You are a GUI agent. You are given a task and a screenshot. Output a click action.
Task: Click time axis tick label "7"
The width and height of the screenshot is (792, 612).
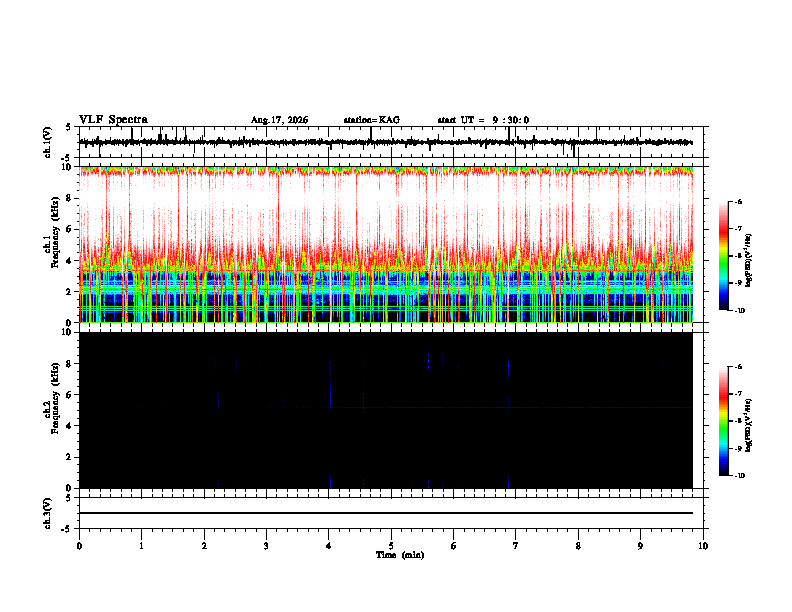516,545
